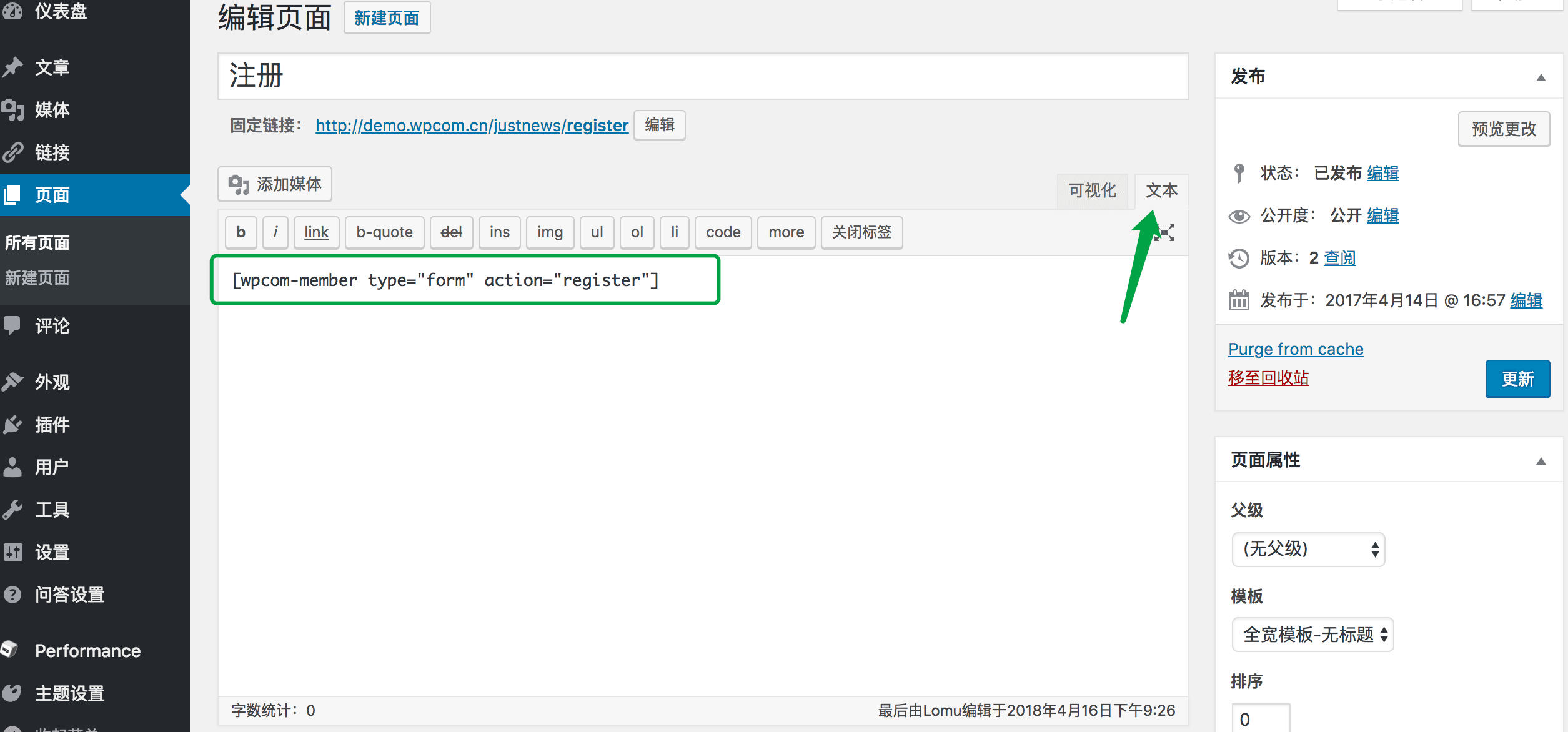The height and width of the screenshot is (732, 1568).
Task: Switch to the Visual editor tab
Action: tap(1092, 190)
